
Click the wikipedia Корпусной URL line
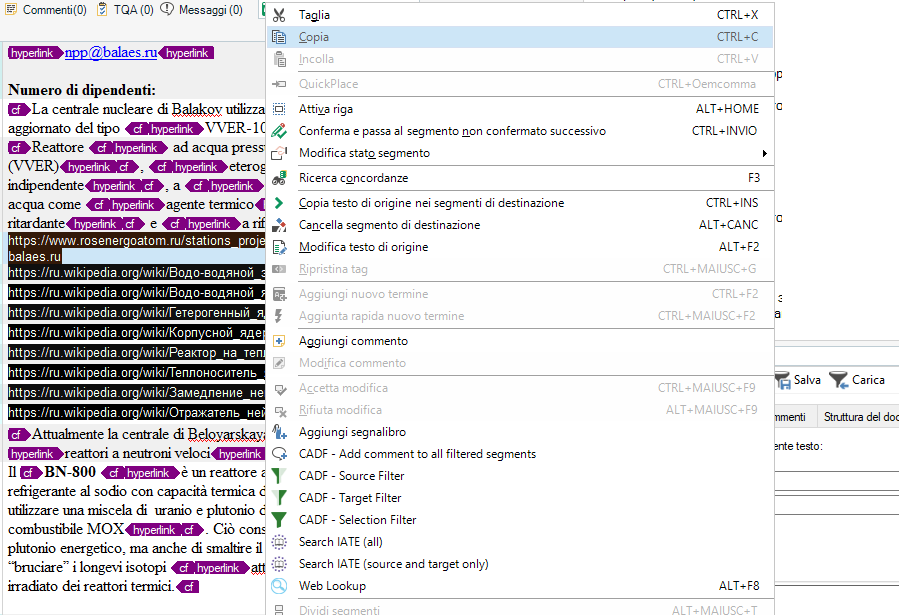(x=136, y=333)
